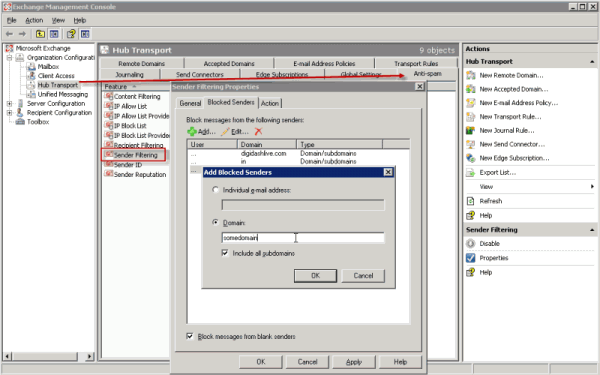Toggle Include all subdomains checkbox

coord(225,253)
